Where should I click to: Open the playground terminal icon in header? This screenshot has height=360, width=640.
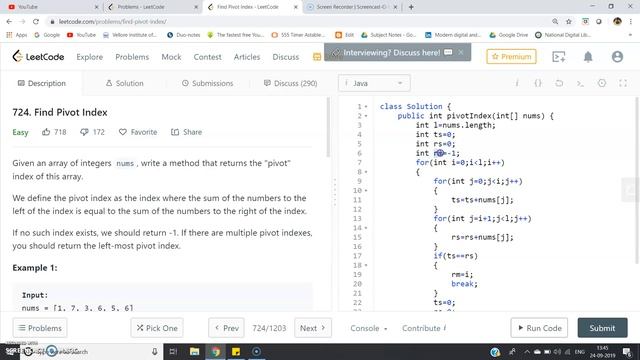(x=558, y=57)
